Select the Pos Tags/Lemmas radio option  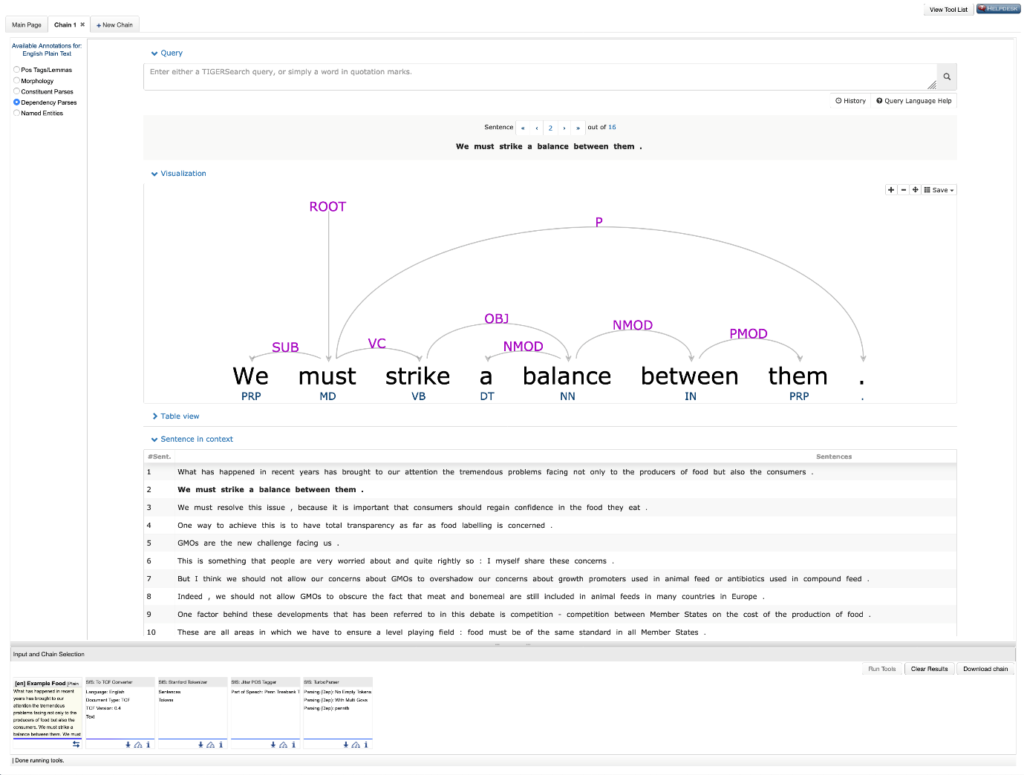16,70
